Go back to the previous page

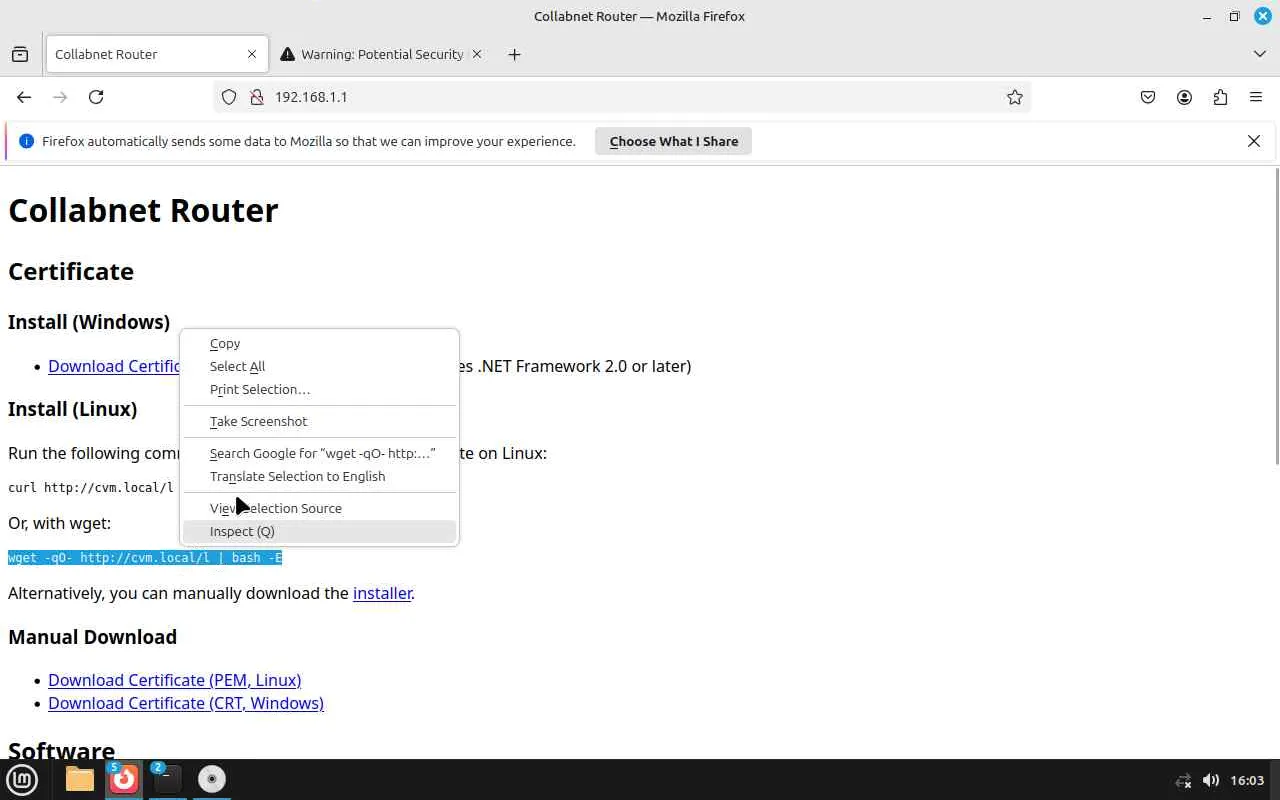24,97
